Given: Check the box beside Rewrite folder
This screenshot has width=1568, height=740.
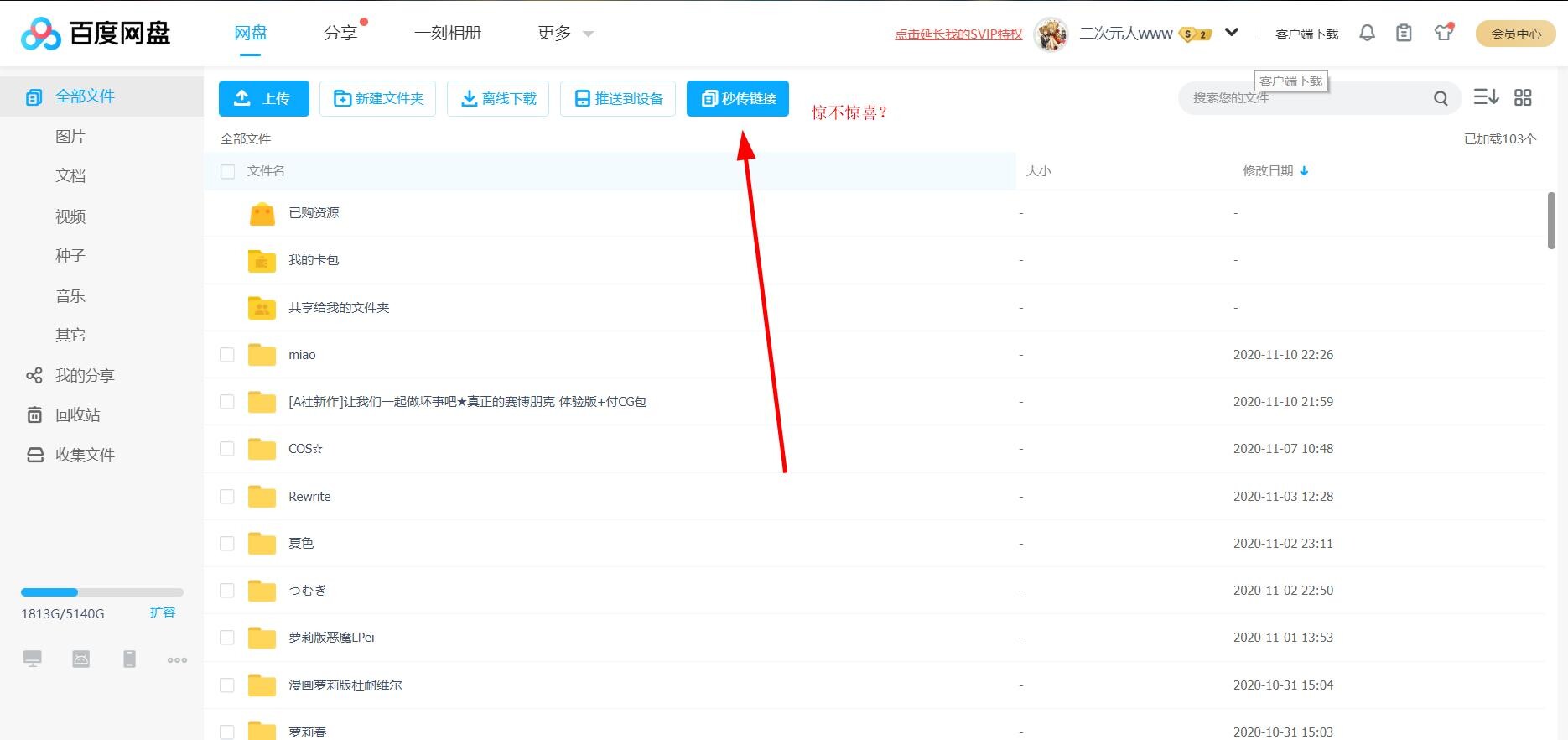Looking at the screenshot, I should tap(227, 497).
